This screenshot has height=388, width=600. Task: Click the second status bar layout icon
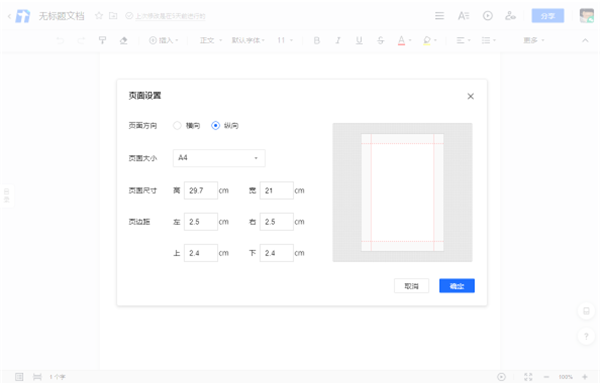tap(37, 377)
